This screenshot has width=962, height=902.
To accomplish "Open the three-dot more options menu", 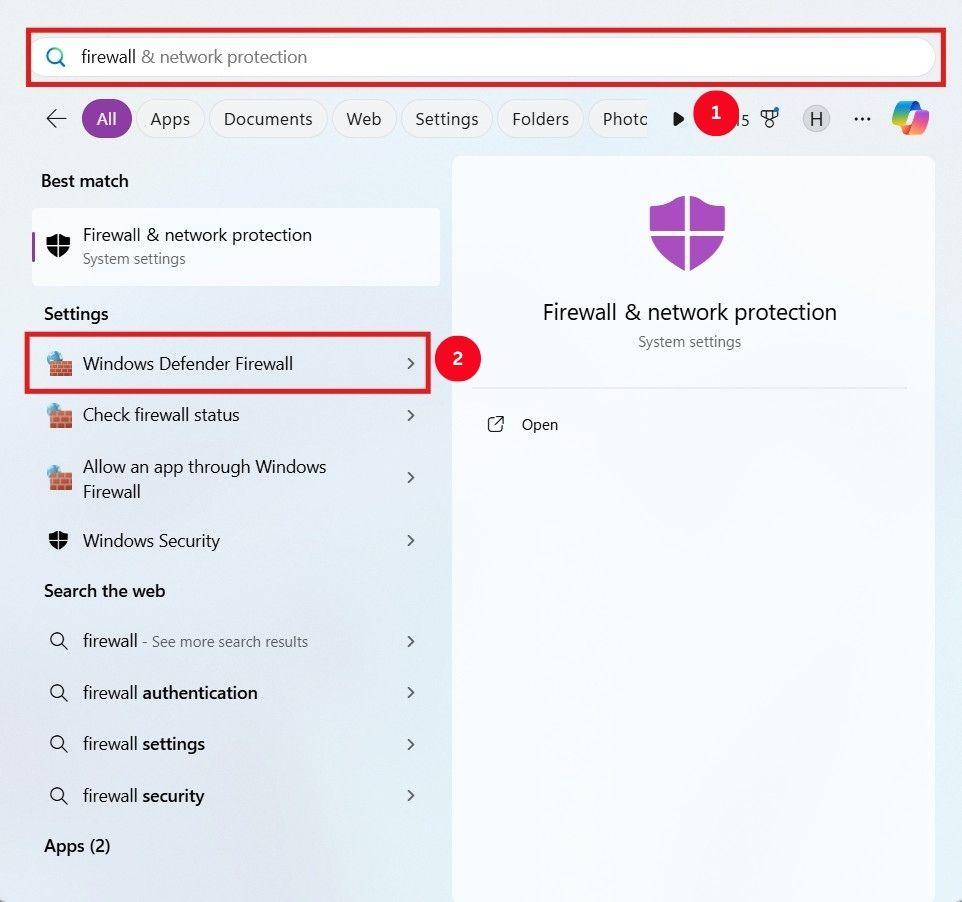I will [862, 119].
